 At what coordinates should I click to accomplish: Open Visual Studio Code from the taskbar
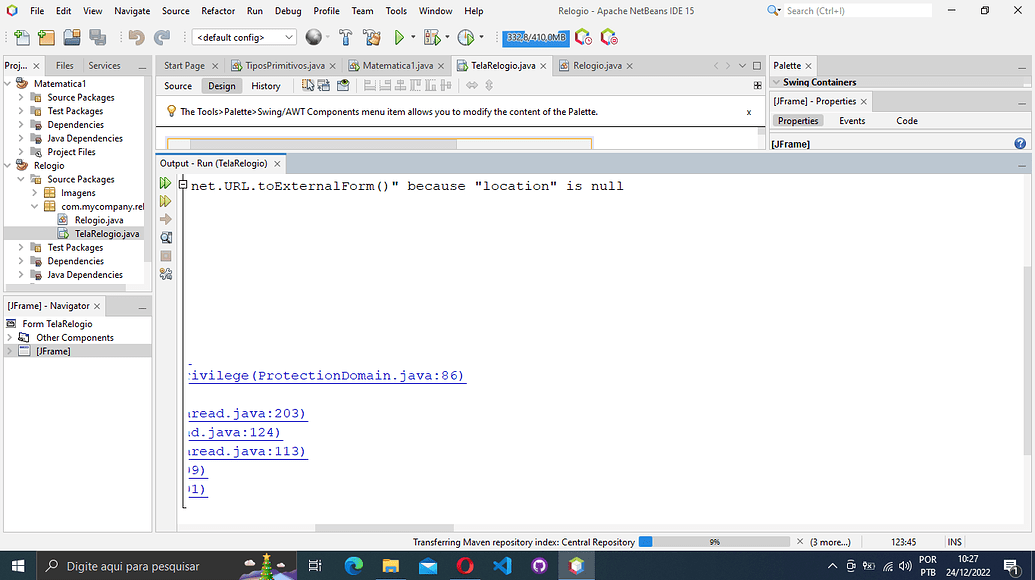tap(503, 566)
